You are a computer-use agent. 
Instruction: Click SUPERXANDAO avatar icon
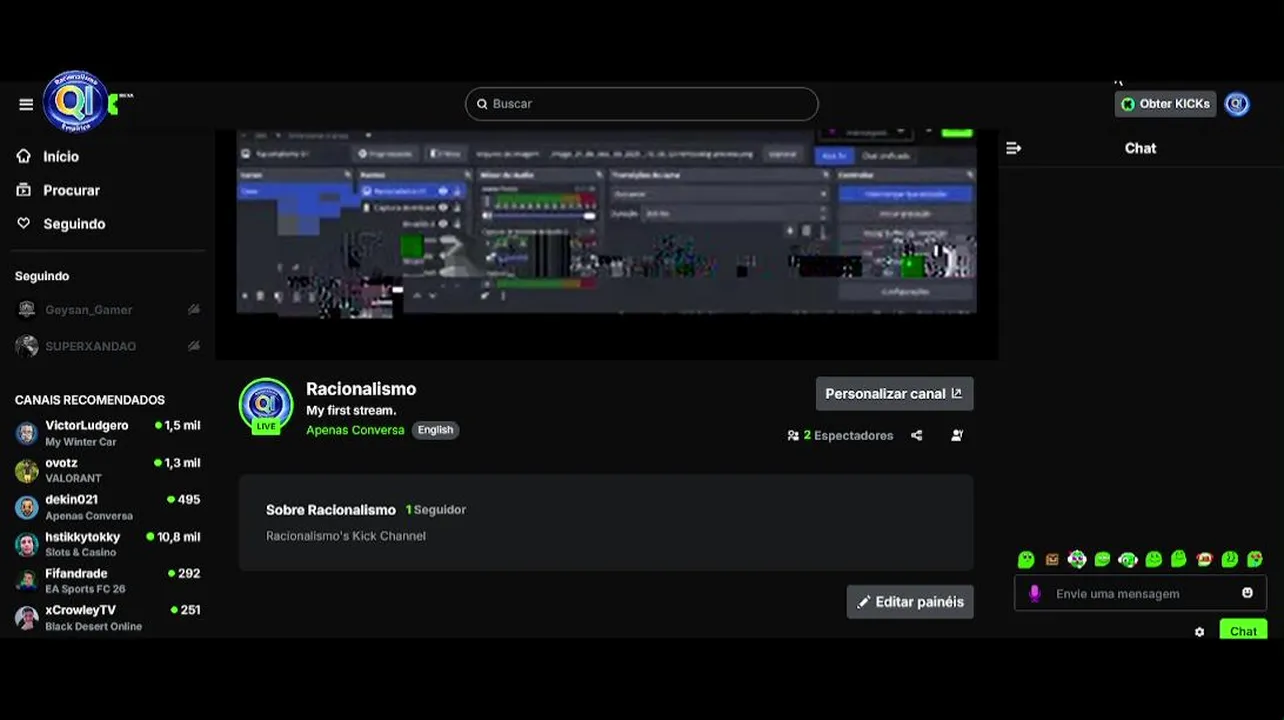27,346
